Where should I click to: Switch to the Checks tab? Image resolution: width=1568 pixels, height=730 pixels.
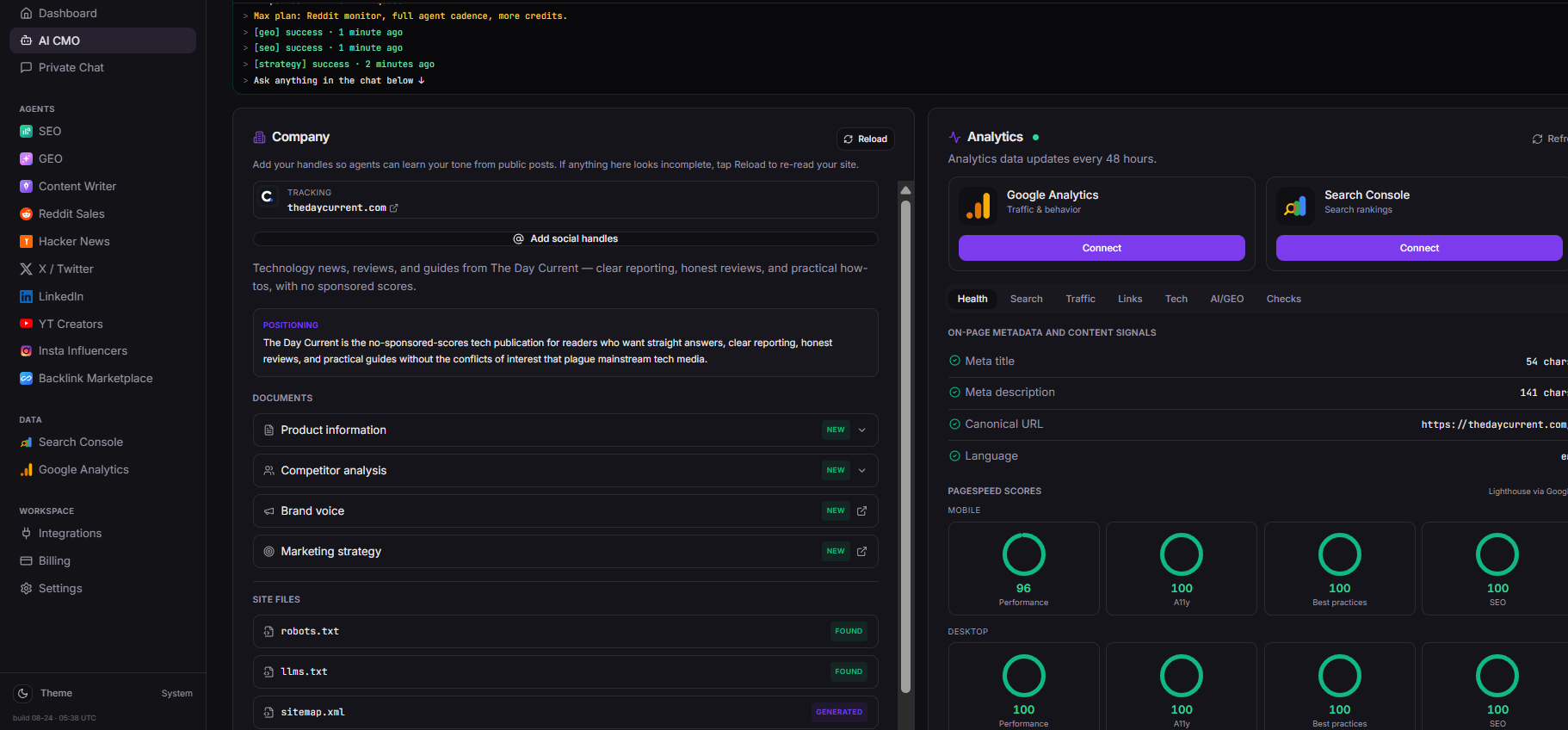(x=1283, y=299)
